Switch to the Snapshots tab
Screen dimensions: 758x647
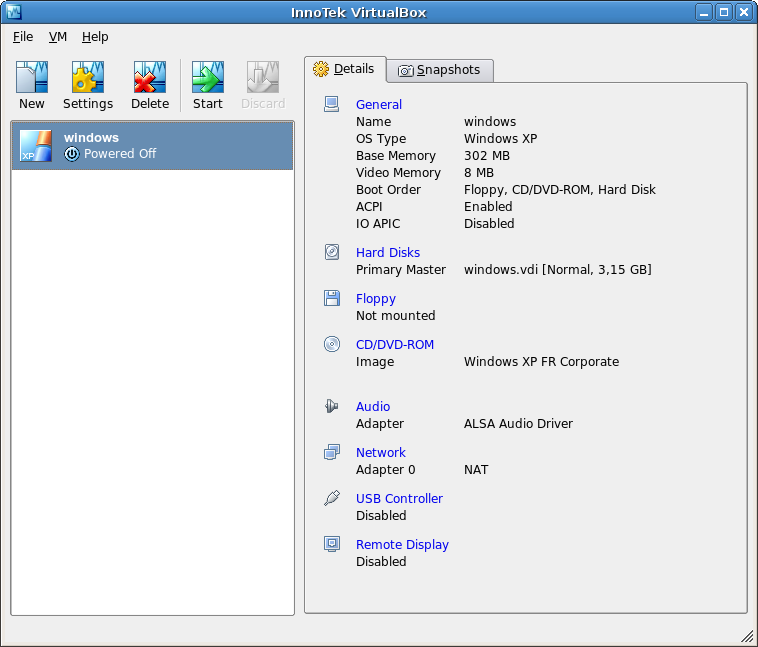(x=439, y=71)
